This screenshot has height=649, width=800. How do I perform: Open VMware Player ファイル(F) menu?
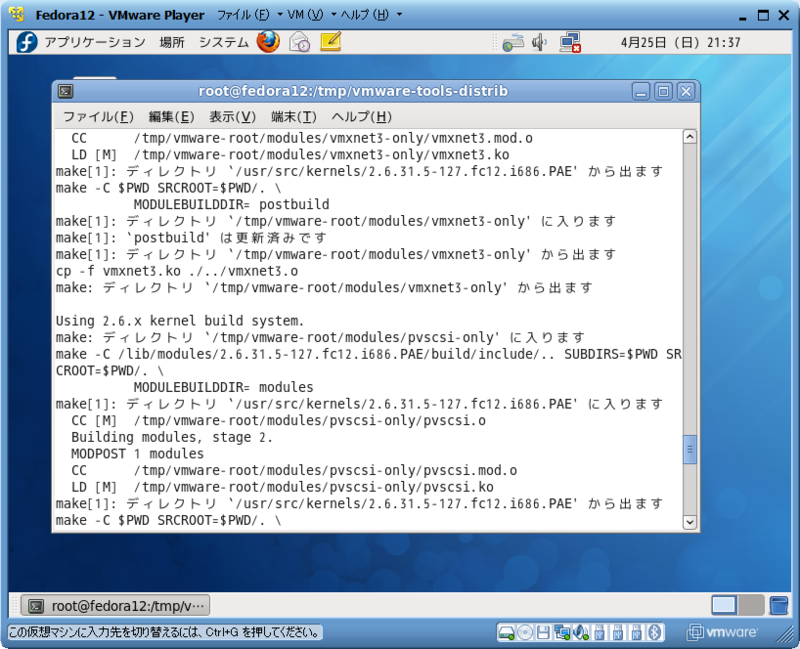pyautogui.click(x=243, y=15)
